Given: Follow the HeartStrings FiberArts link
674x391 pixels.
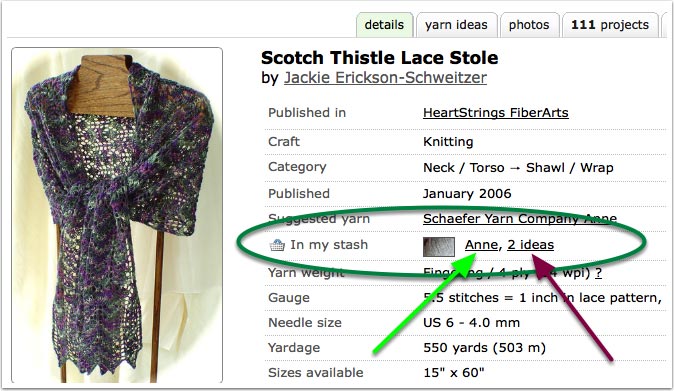Looking at the screenshot, I should click(x=496, y=113).
